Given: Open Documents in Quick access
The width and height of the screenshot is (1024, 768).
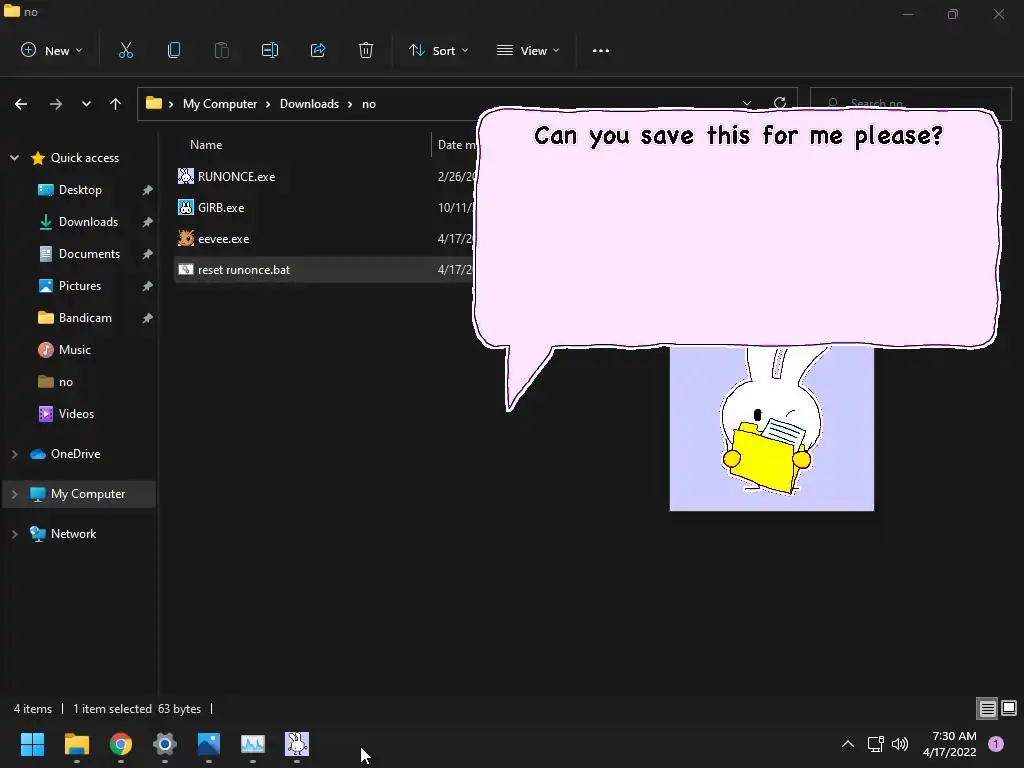Looking at the screenshot, I should 89,254.
